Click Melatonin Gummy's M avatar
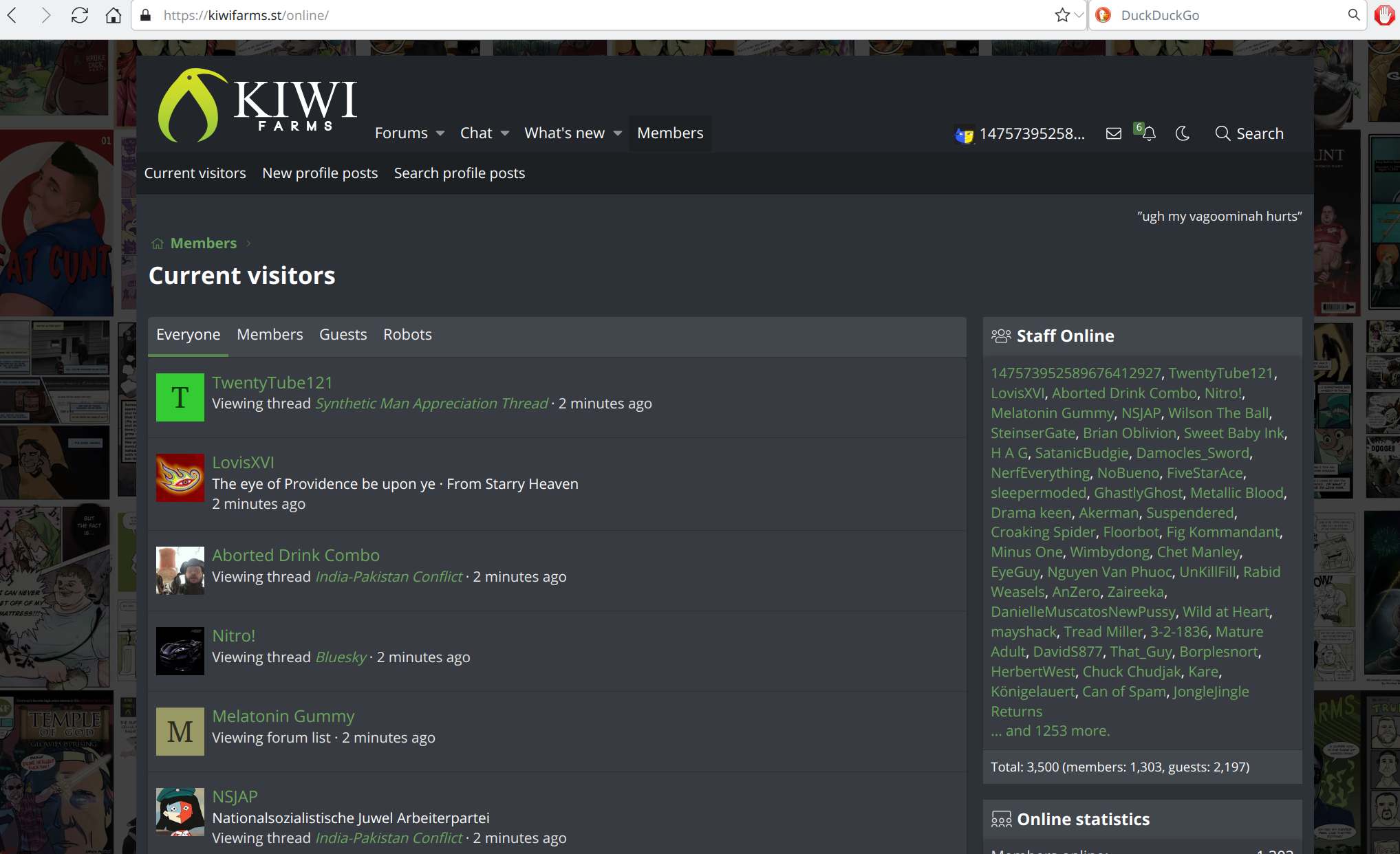 [180, 732]
